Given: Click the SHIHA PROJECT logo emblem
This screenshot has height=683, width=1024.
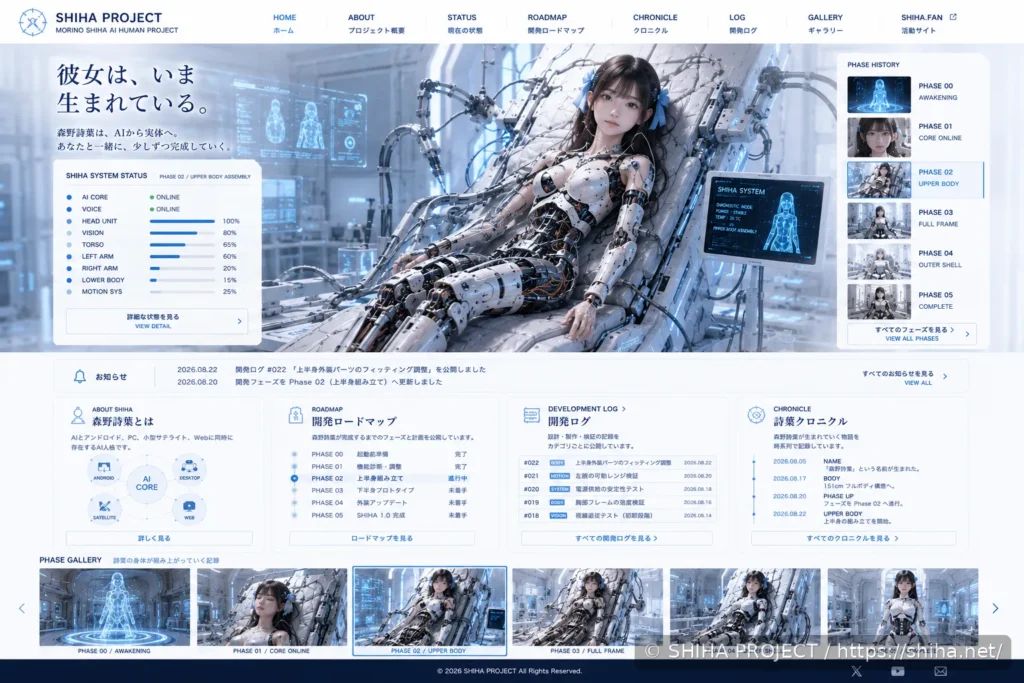Looking at the screenshot, I should [x=33, y=23].
